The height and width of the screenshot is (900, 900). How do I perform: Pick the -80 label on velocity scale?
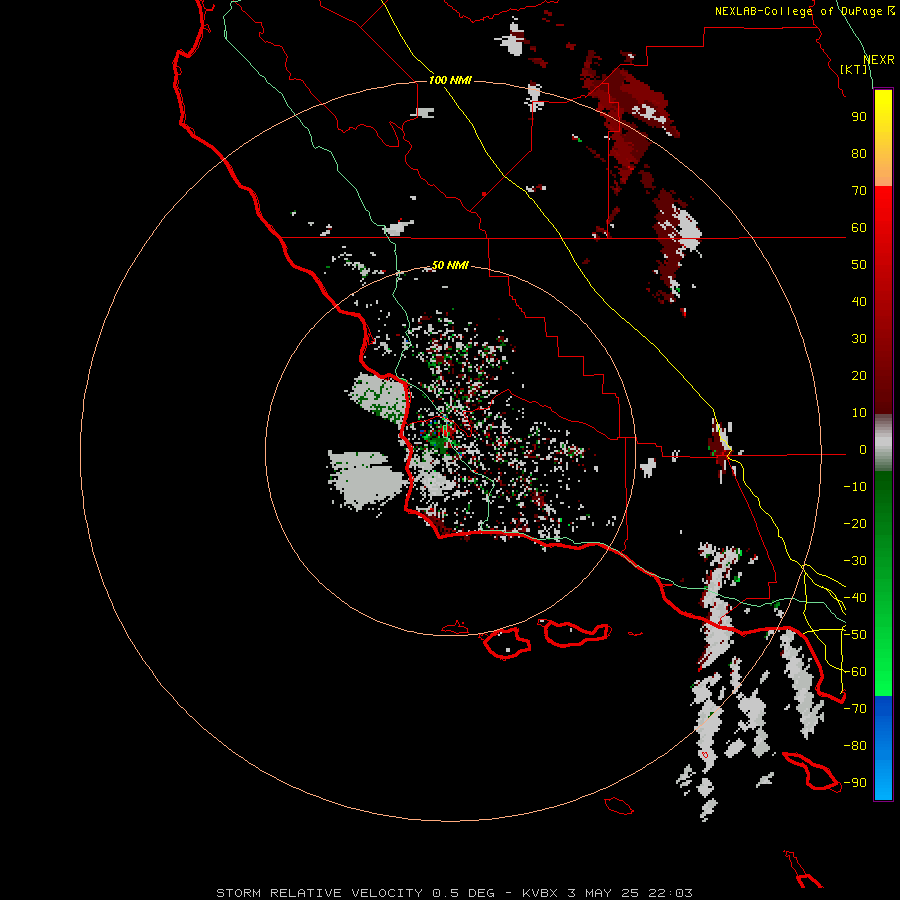click(855, 746)
